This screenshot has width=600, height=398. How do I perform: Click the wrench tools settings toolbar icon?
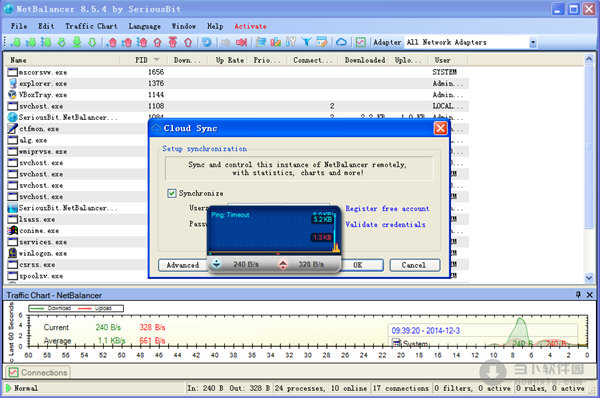coord(291,42)
